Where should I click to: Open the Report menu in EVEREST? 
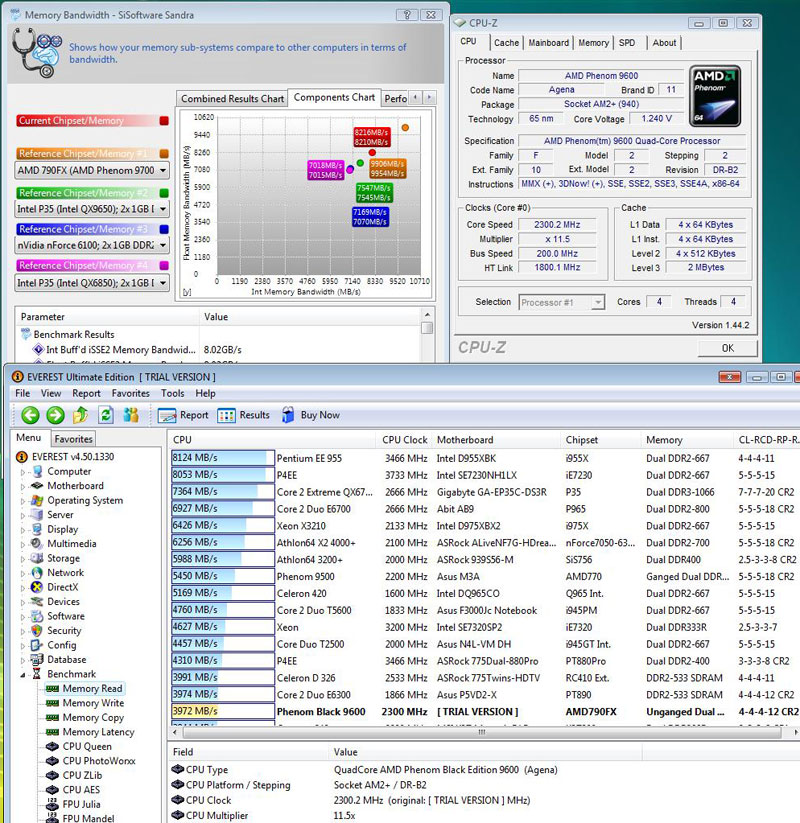click(x=86, y=393)
